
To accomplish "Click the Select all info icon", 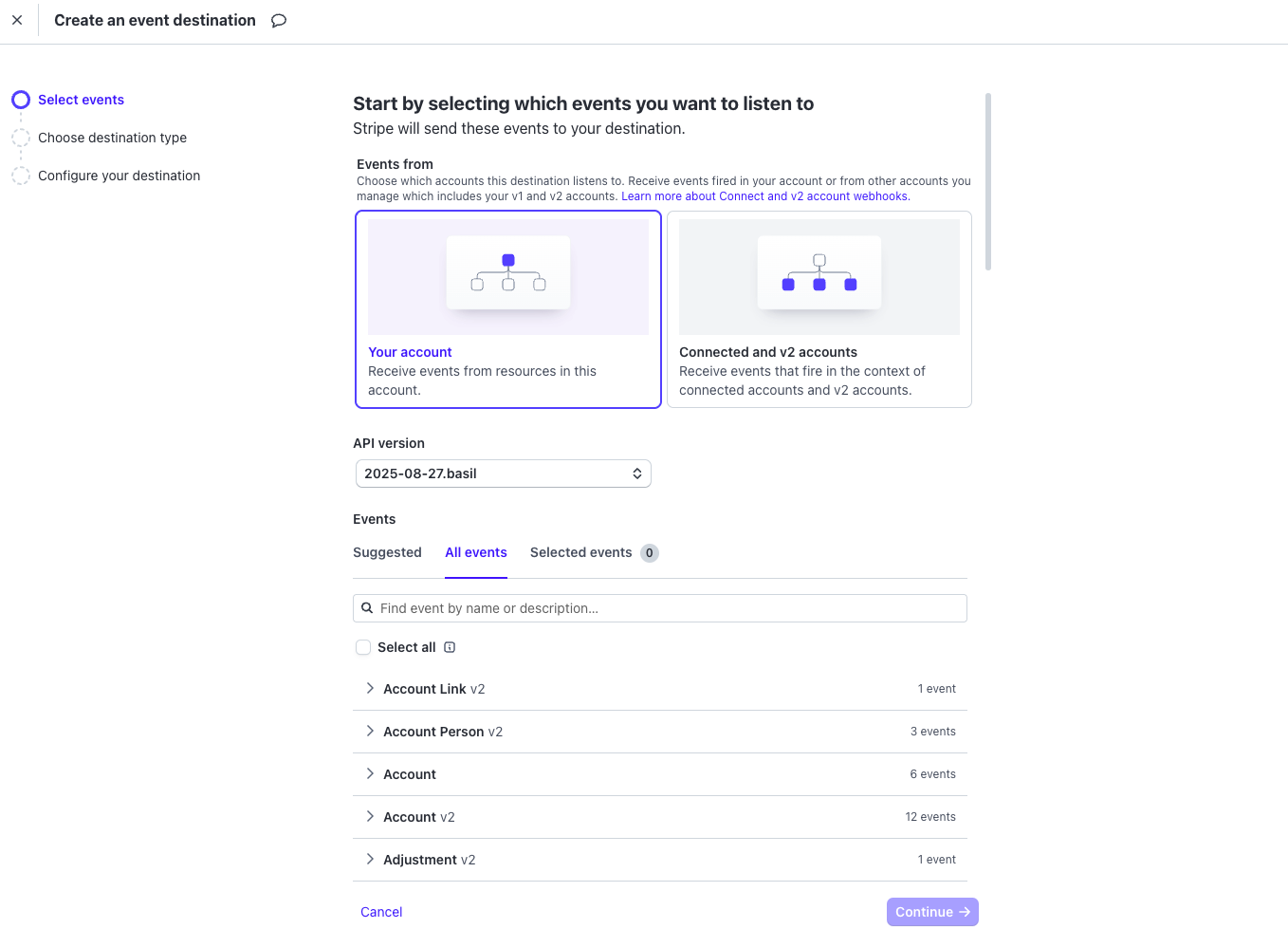I will click(450, 647).
